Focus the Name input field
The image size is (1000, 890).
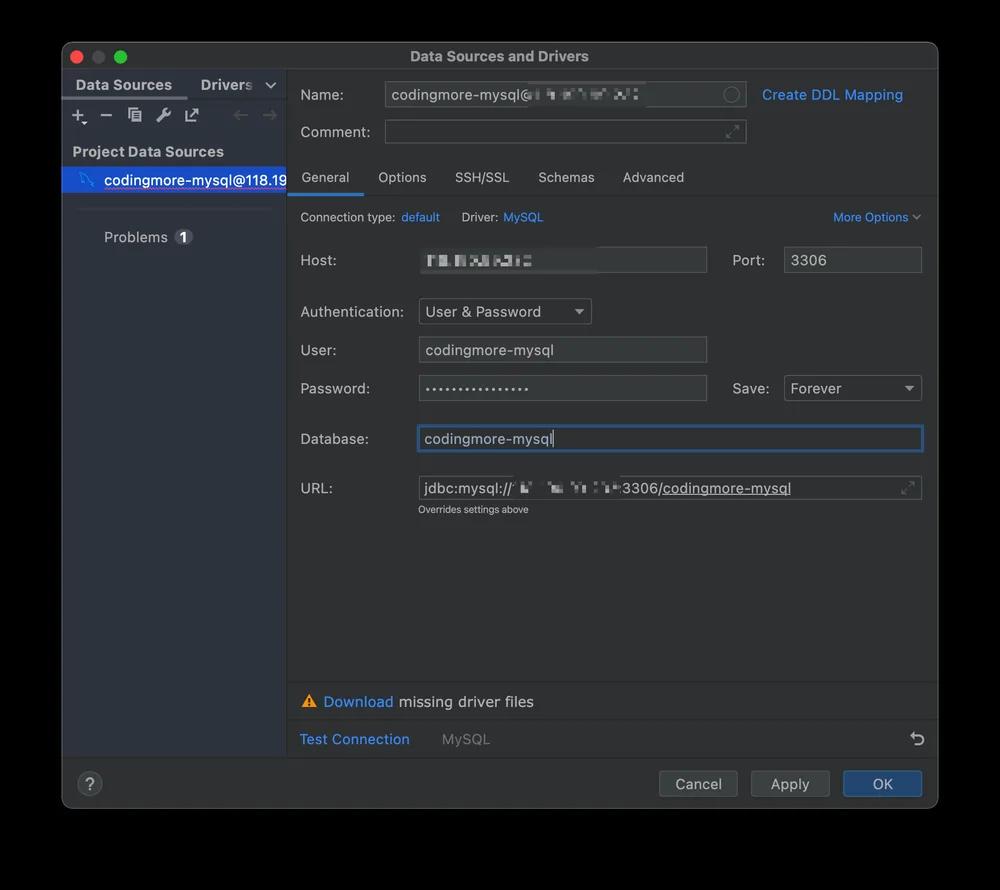coord(565,94)
